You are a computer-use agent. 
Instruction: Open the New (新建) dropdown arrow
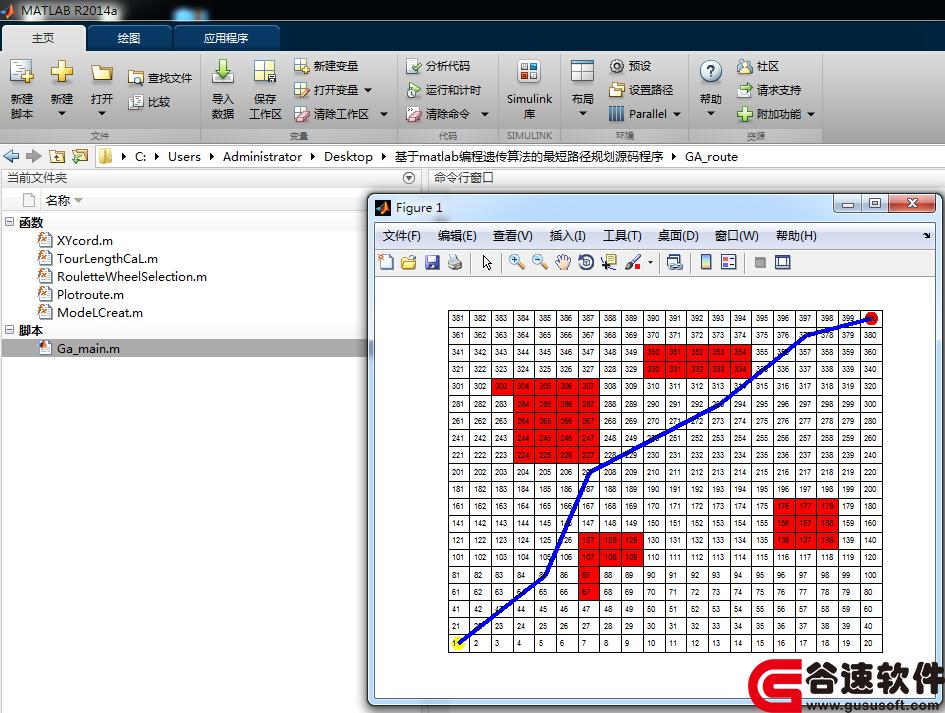click(61, 113)
